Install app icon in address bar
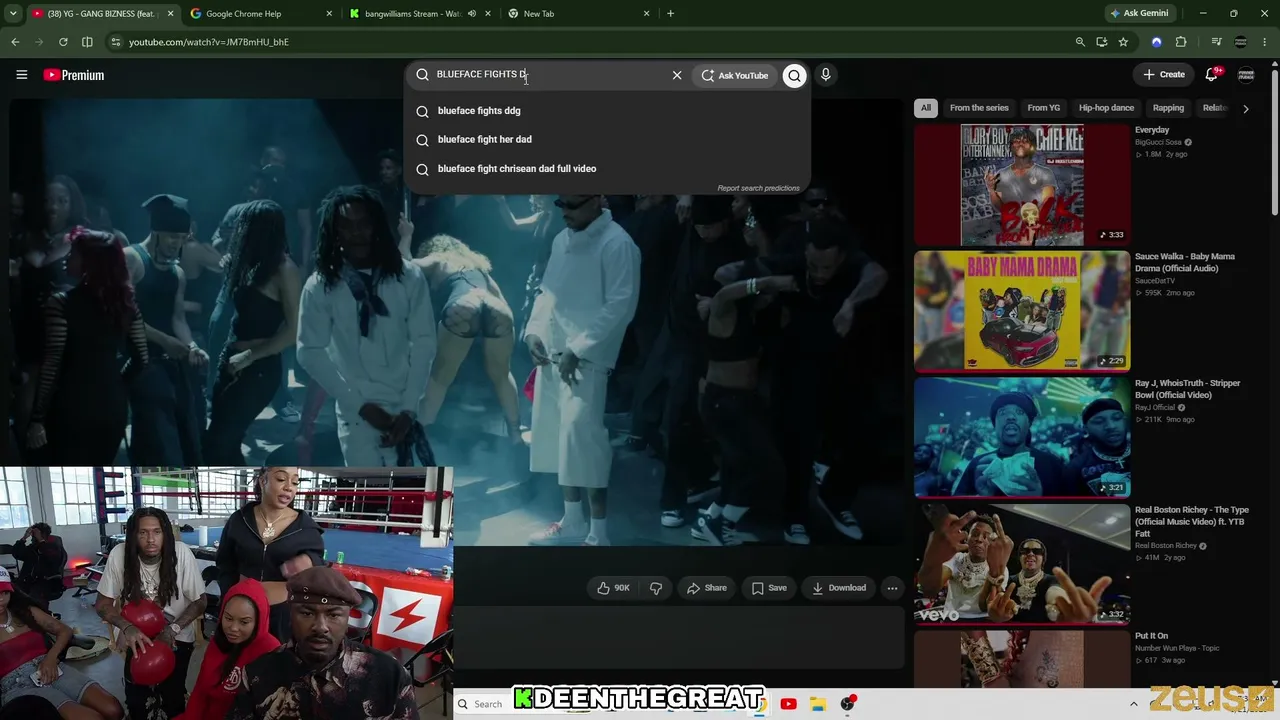The image size is (1280, 720). pyautogui.click(x=1101, y=42)
